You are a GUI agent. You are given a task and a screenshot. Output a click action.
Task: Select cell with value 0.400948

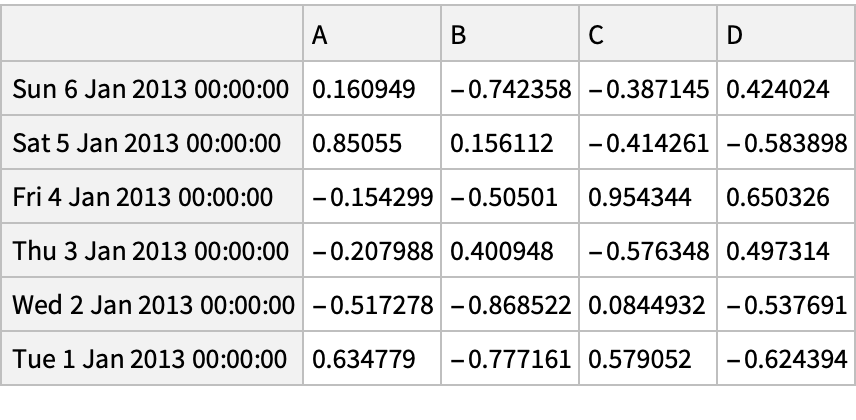(511, 250)
